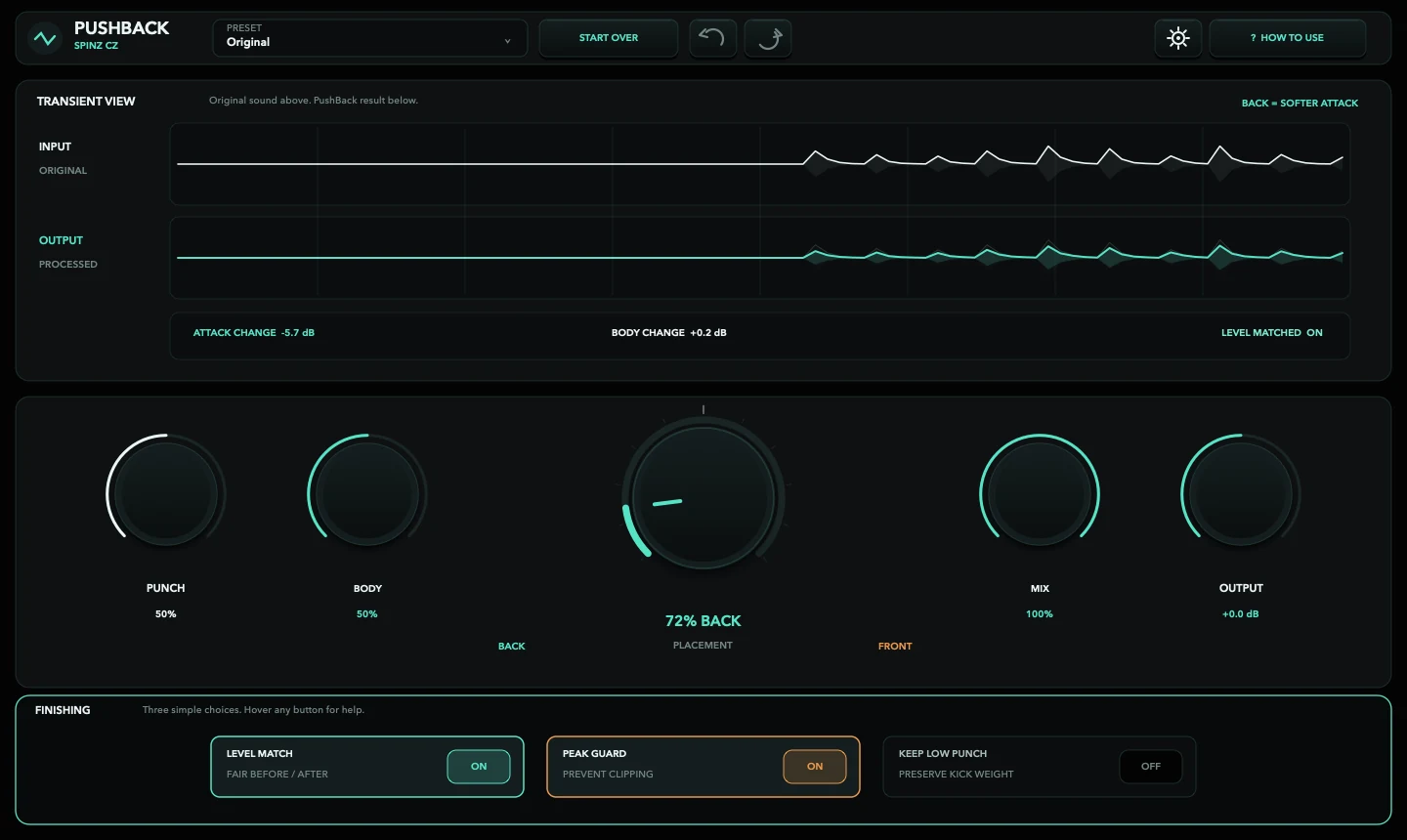This screenshot has width=1407, height=840.
Task: Click the Transient View heading
Action: (86, 102)
